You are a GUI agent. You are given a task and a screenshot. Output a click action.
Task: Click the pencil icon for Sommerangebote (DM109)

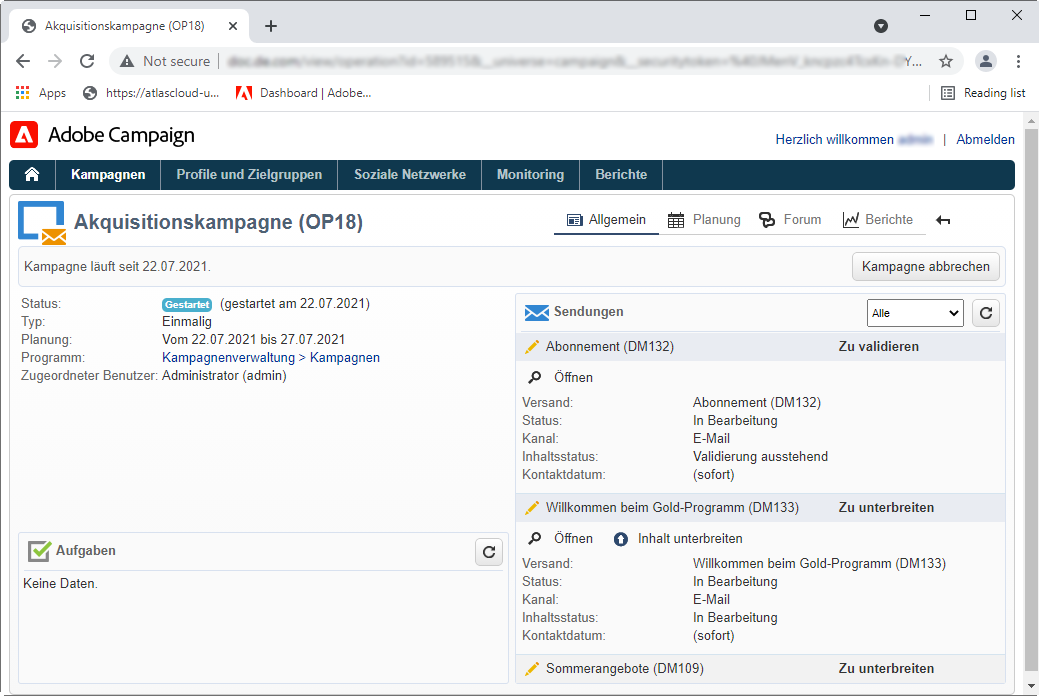pyautogui.click(x=531, y=669)
